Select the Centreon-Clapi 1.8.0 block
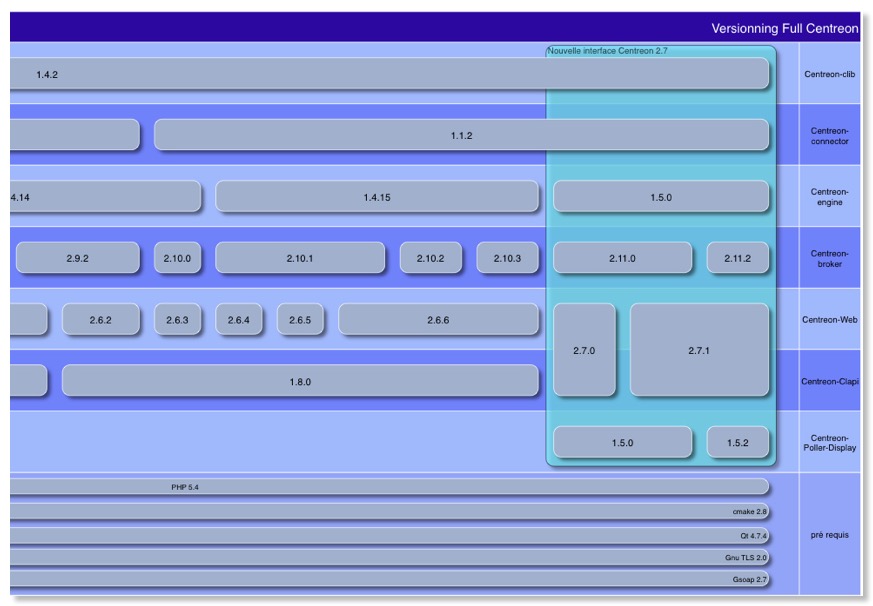The image size is (873, 606). click(300, 381)
